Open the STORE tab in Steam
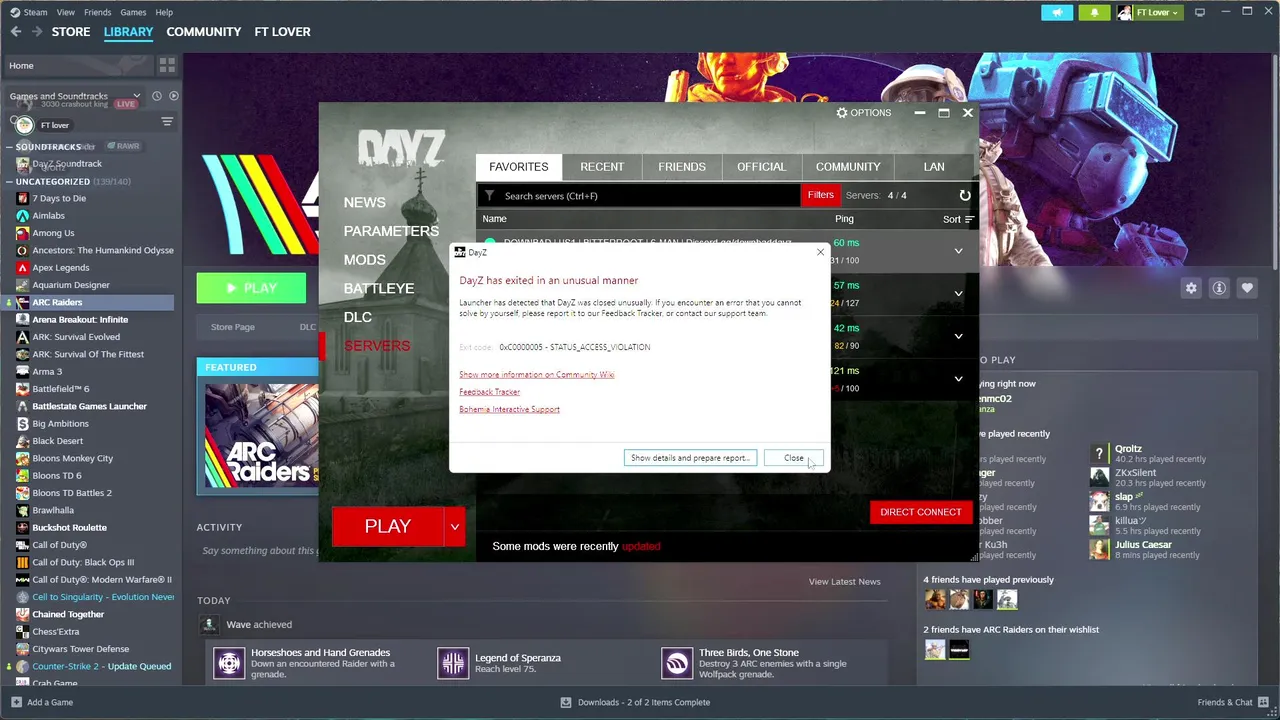The height and width of the screenshot is (720, 1280). (71, 32)
